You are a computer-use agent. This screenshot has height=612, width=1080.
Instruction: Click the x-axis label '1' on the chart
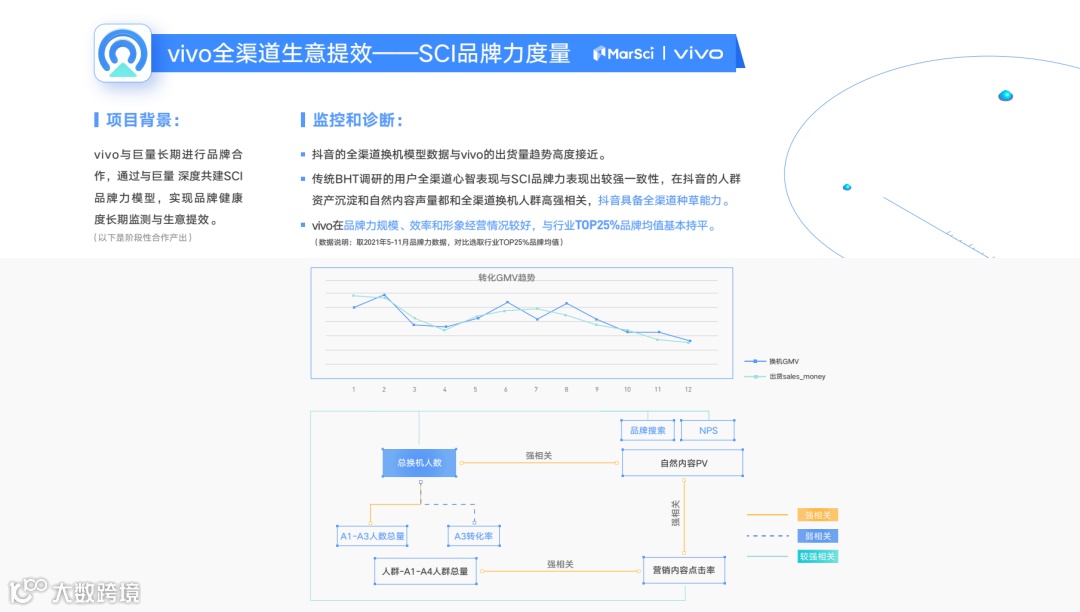pyautogui.click(x=353, y=390)
